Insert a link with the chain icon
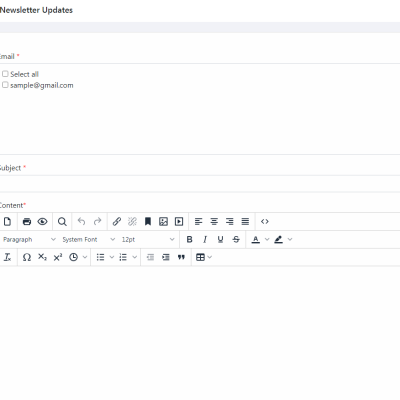The image size is (400, 400). pos(117,221)
